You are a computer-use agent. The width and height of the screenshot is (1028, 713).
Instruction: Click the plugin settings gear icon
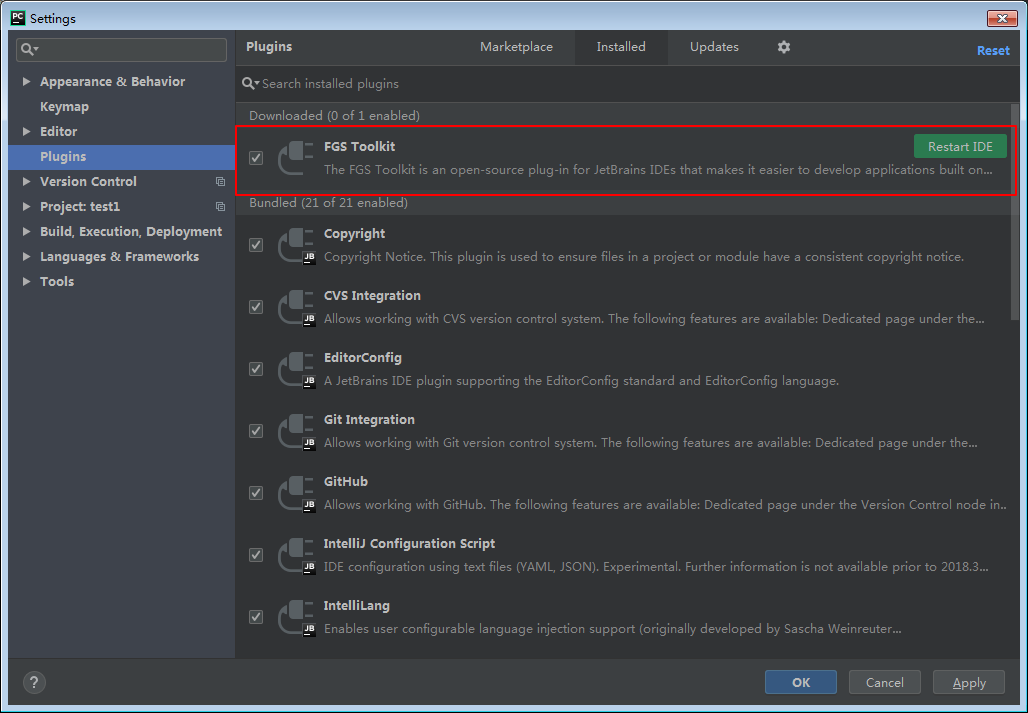point(784,47)
